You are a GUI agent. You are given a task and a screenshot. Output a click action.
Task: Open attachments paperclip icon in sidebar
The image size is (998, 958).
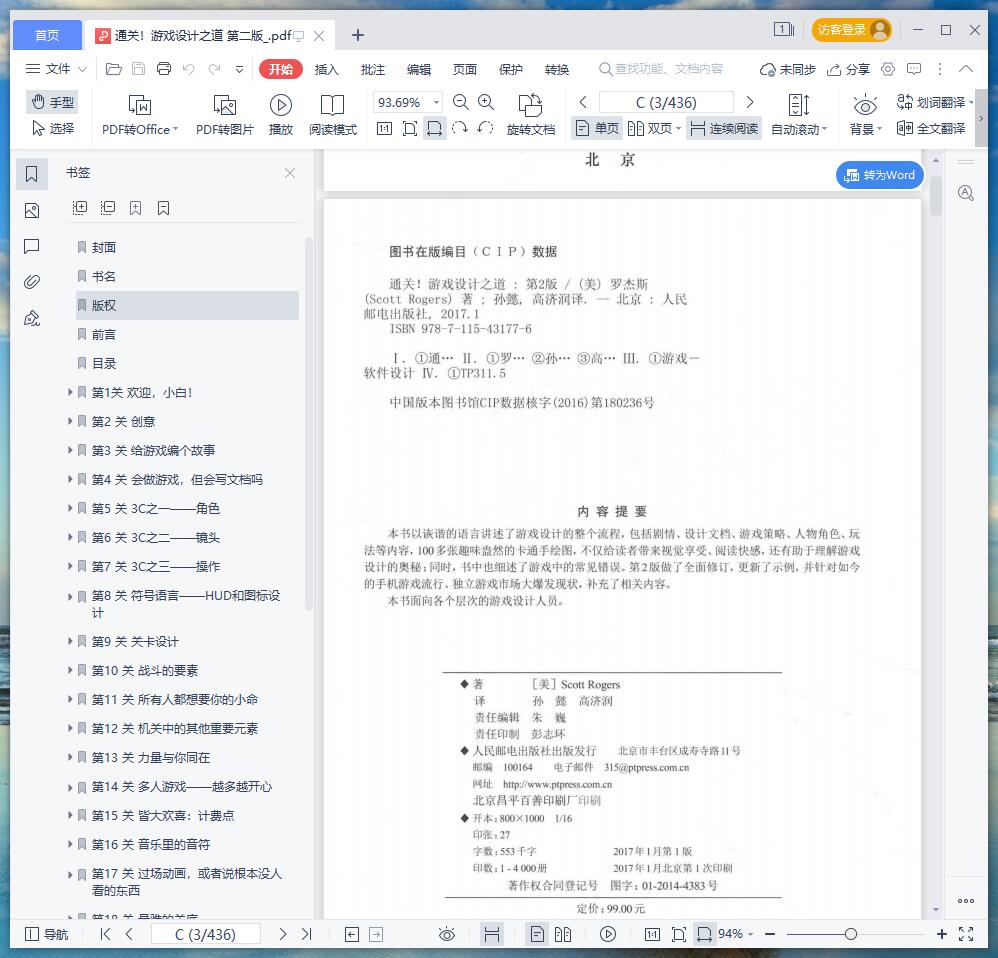coord(32,281)
